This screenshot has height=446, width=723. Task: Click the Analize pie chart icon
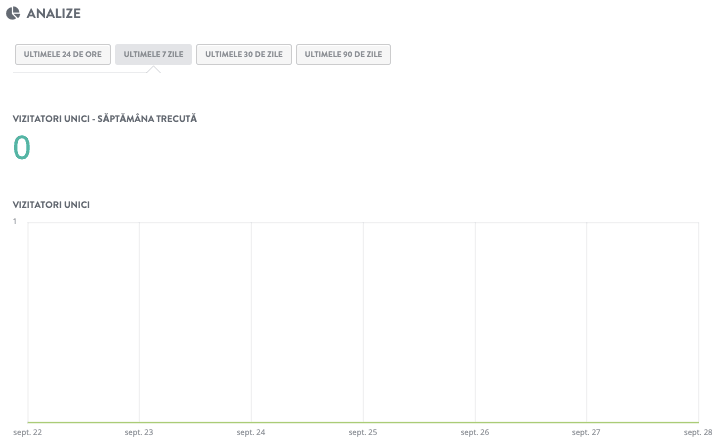point(13,14)
